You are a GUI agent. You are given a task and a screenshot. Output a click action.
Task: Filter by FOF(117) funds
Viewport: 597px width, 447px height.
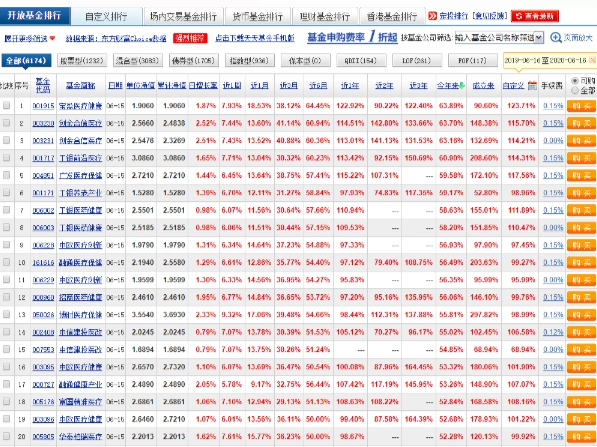472,60
